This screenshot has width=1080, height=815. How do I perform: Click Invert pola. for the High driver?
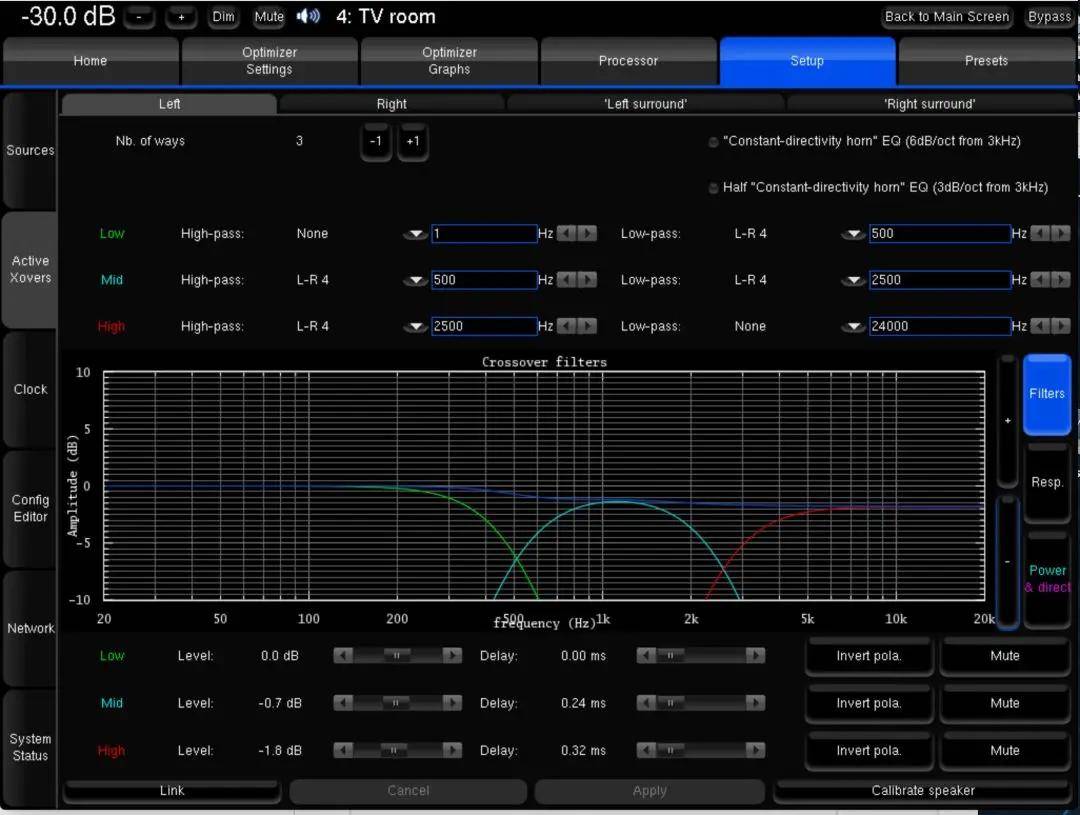click(868, 750)
